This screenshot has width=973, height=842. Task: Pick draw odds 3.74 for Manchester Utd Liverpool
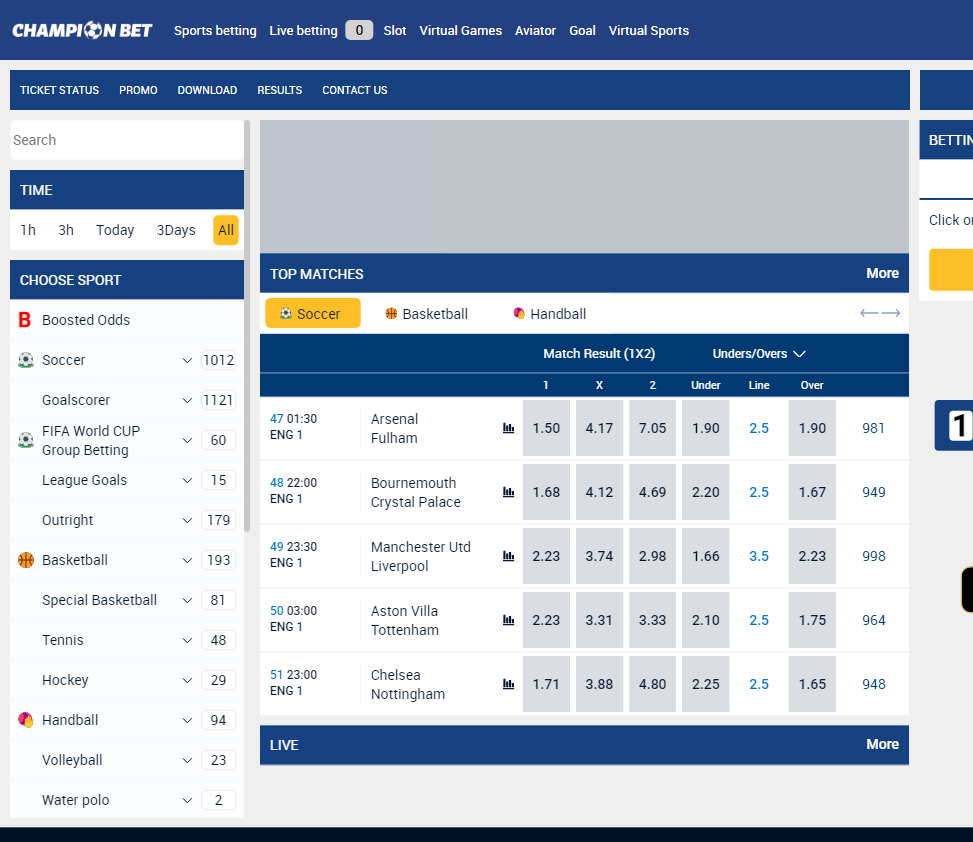pyautogui.click(x=599, y=556)
